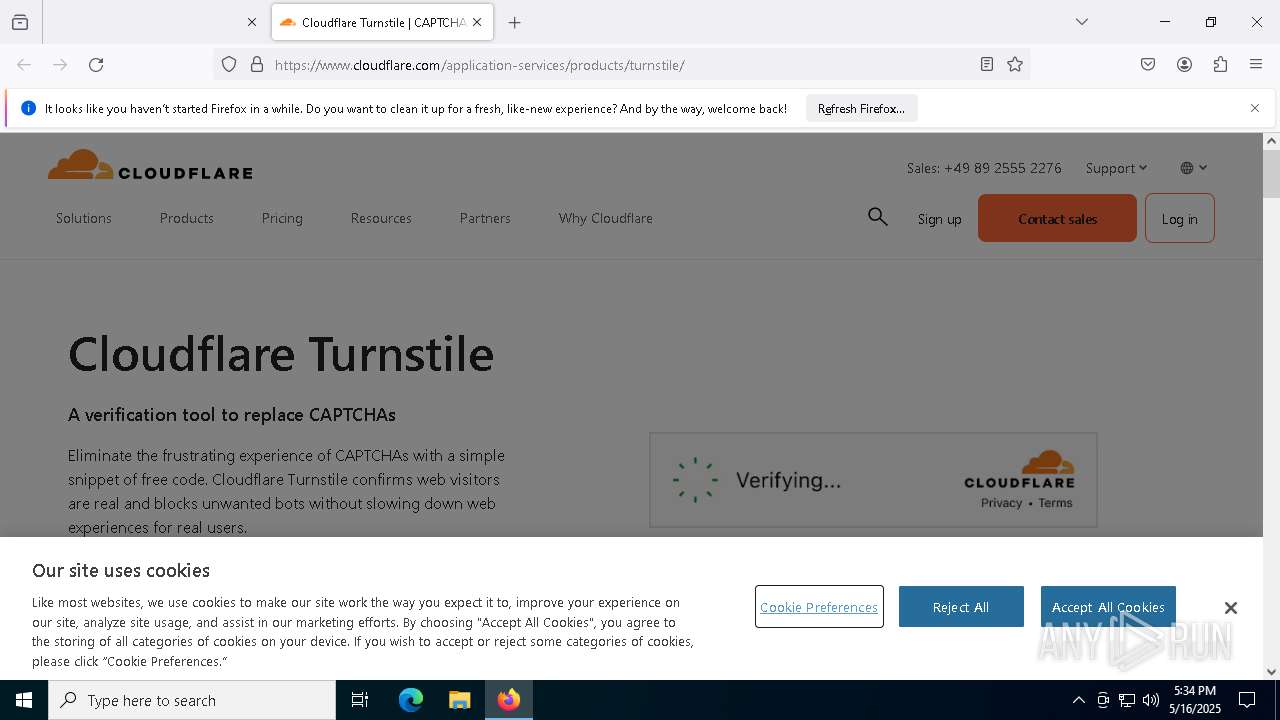
Task: Open Task View on taskbar
Action: tap(360, 700)
